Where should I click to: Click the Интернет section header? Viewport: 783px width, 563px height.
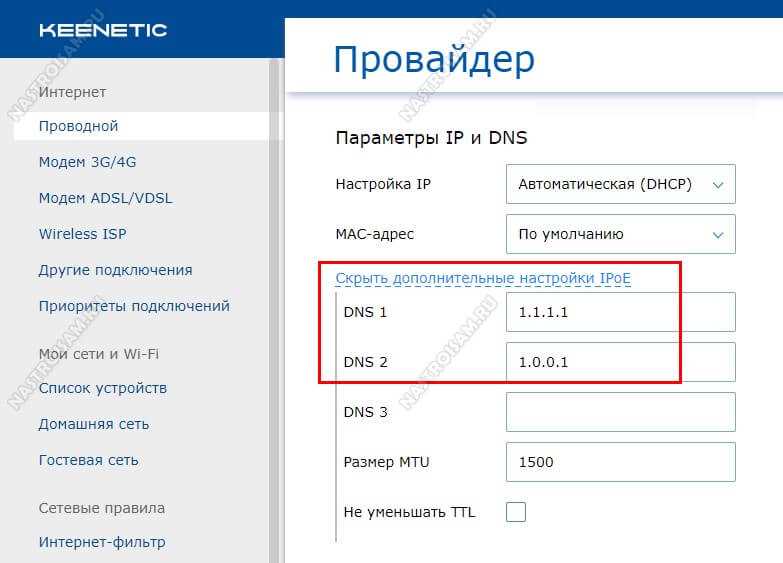[x=72, y=92]
